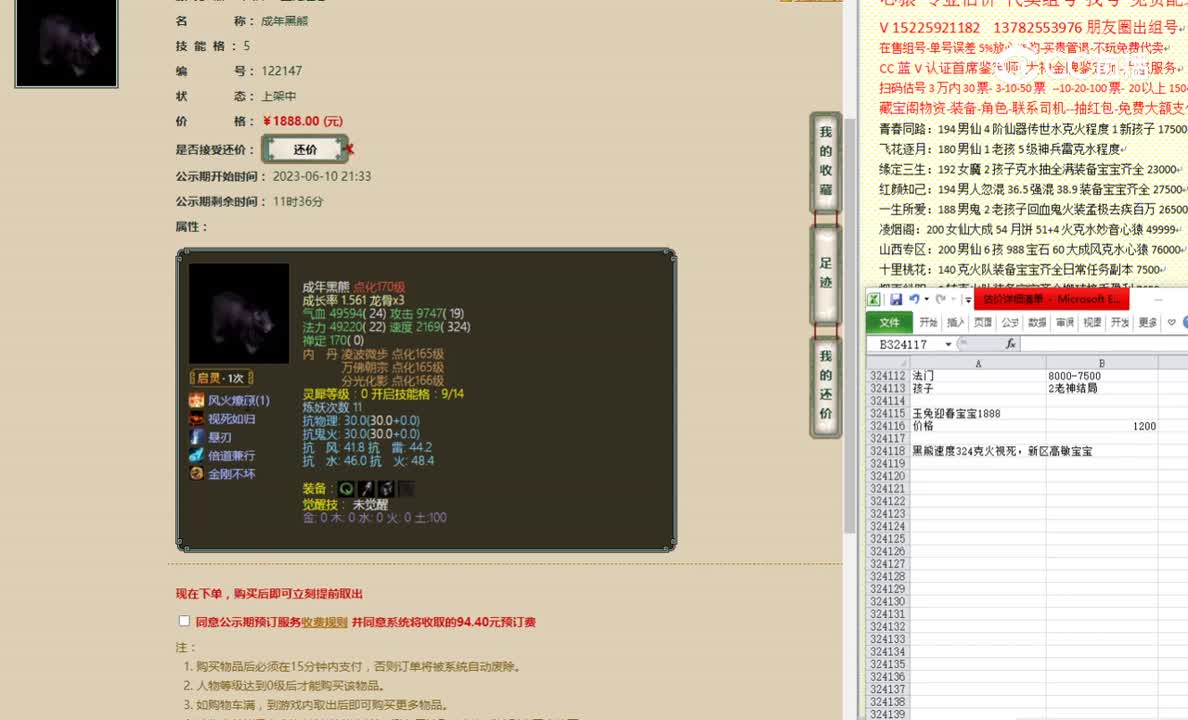Click the Save icon in Excel toolbar

click(897, 299)
